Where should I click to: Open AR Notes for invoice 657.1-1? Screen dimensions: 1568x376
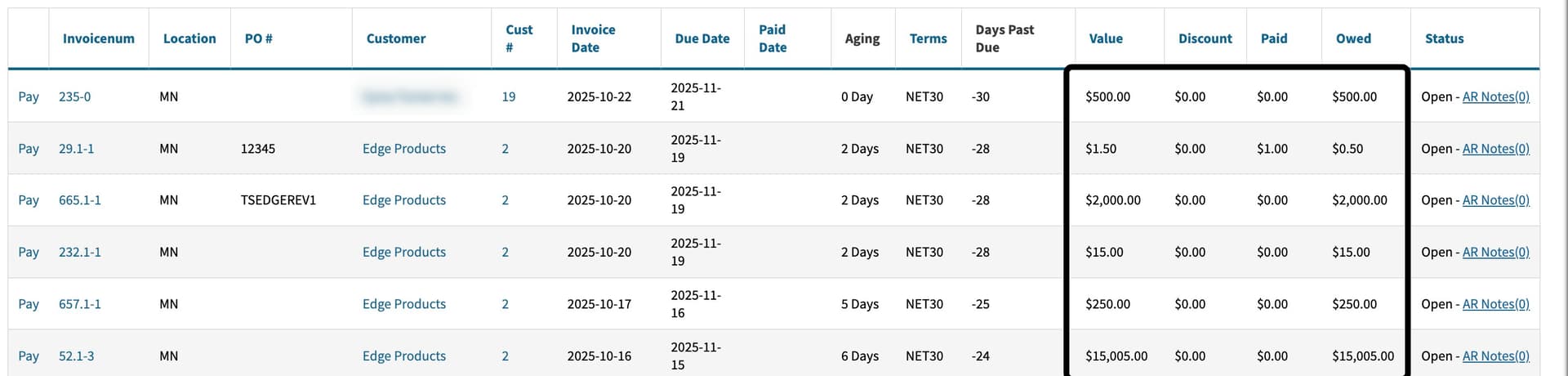click(x=1495, y=304)
